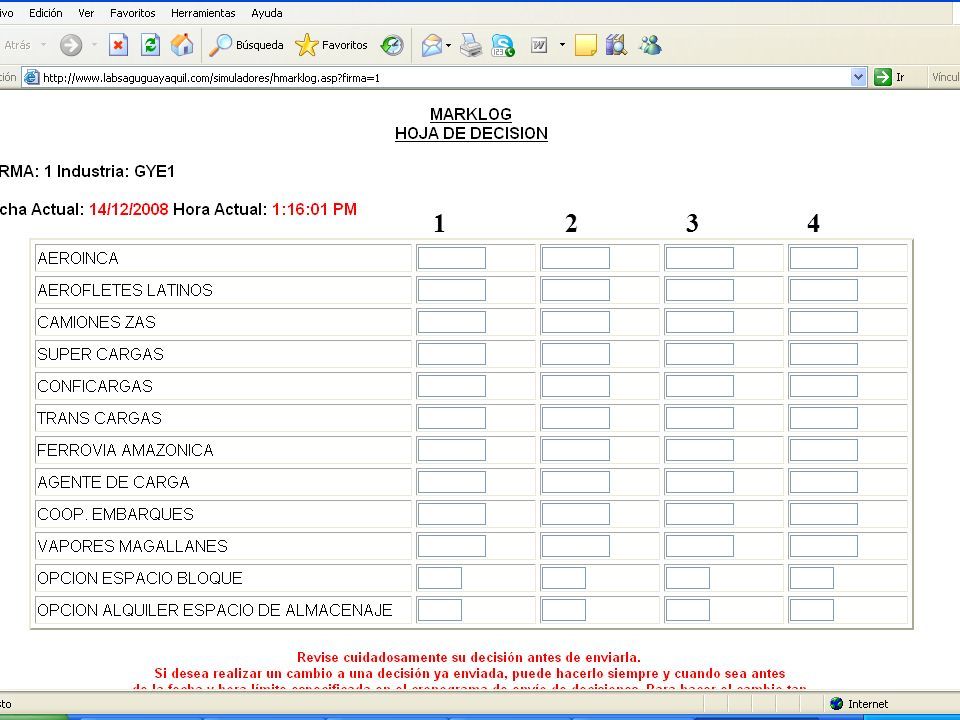Screen dimensions: 960x720
Task: Open Búsqueda search tool
Action: [x=246, y=45]
